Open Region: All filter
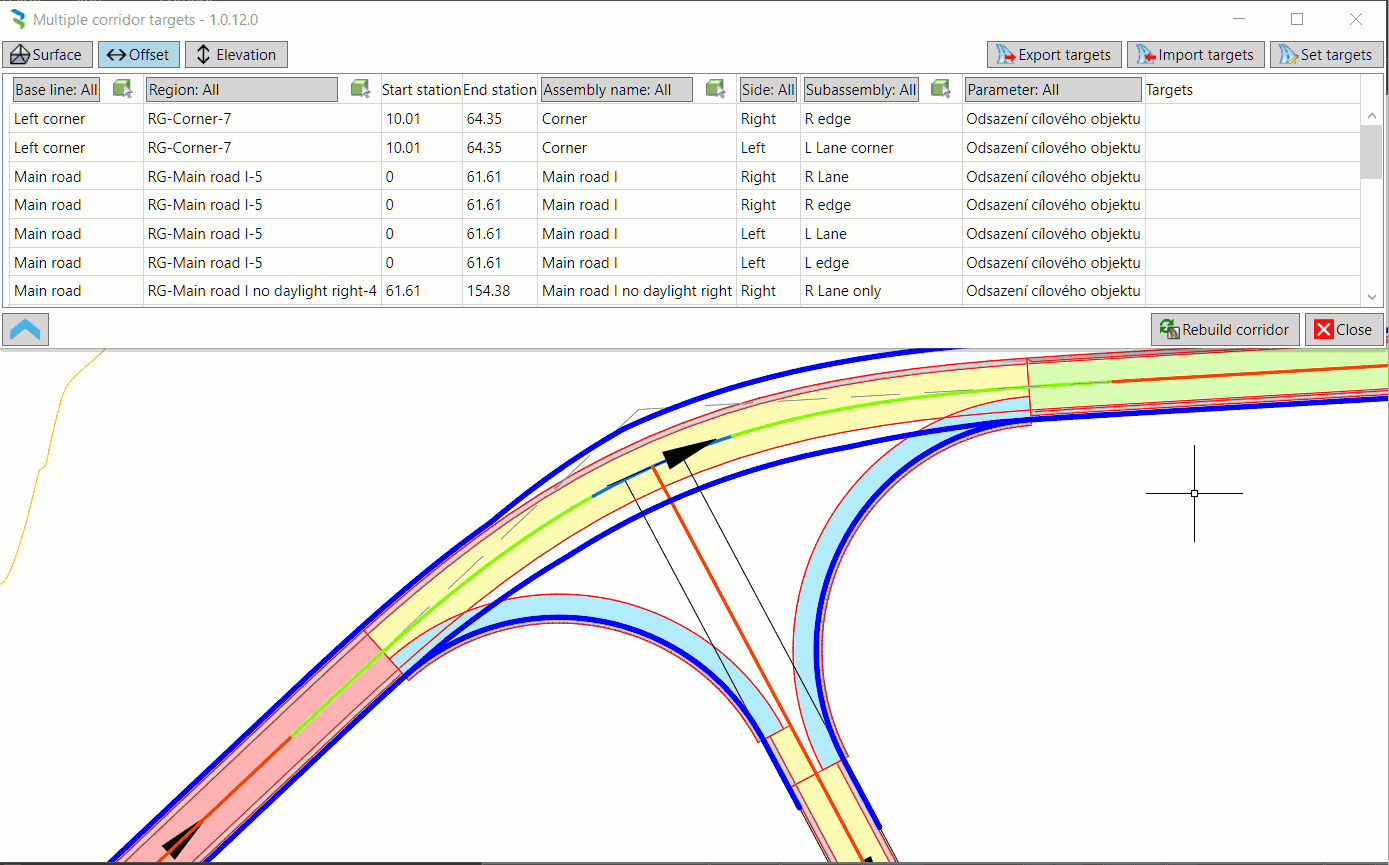The height and width of the screenshot is (865, 1389). coord(242,90)
